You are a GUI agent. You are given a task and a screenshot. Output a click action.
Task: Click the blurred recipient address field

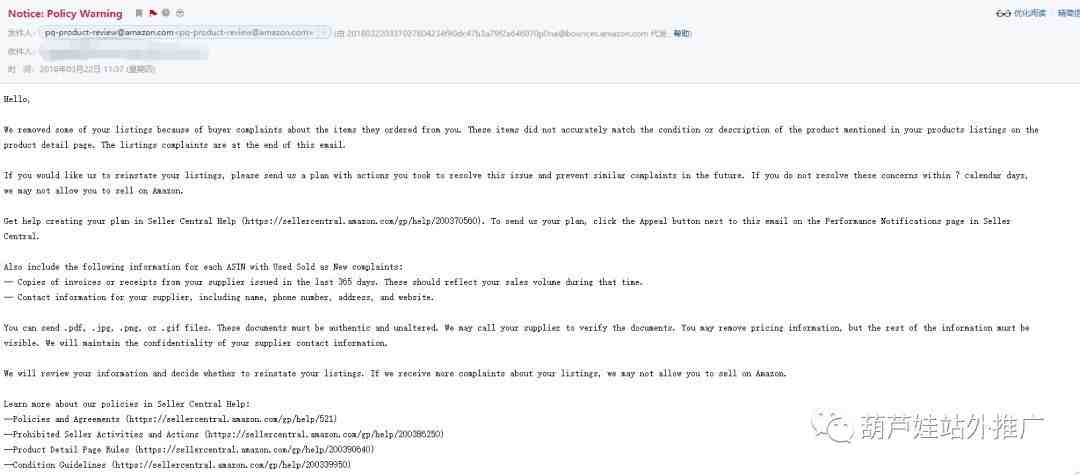click(124, 52)
